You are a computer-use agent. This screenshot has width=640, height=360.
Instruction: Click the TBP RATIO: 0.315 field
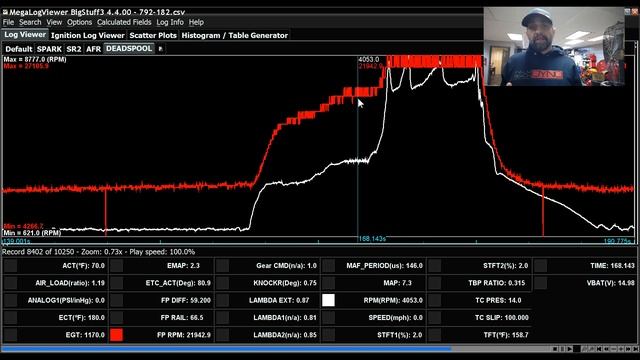click(x=498, y=283)
